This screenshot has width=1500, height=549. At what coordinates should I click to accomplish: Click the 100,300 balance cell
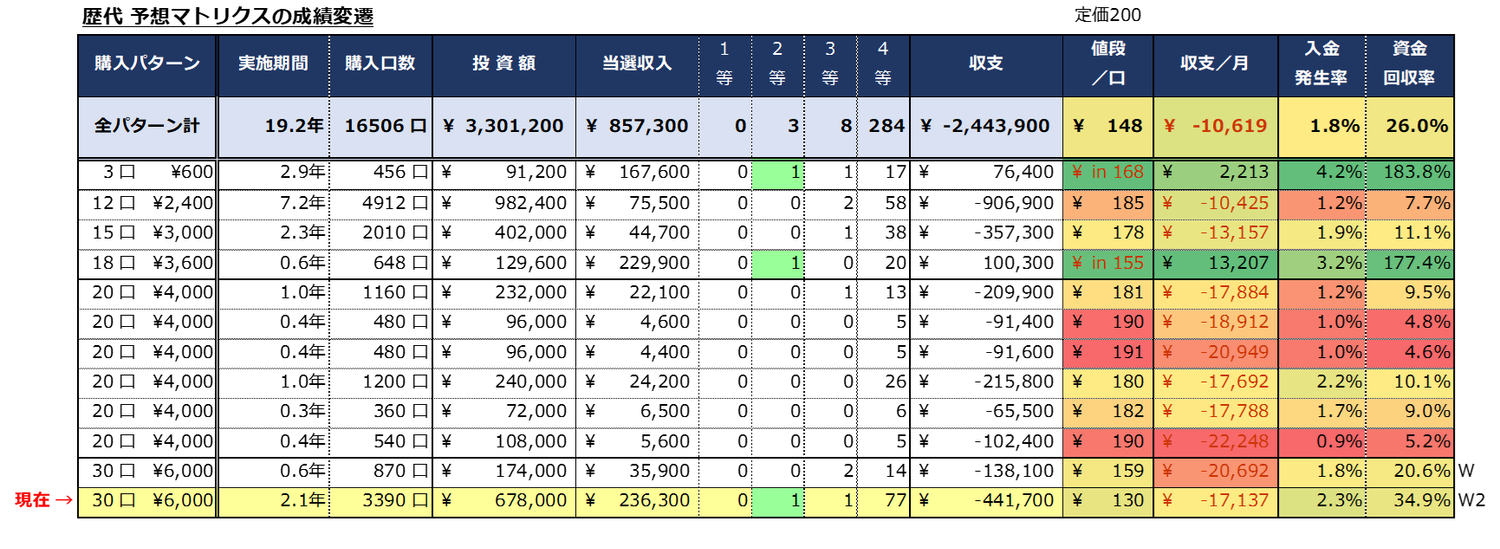click(x=986, y=264)
